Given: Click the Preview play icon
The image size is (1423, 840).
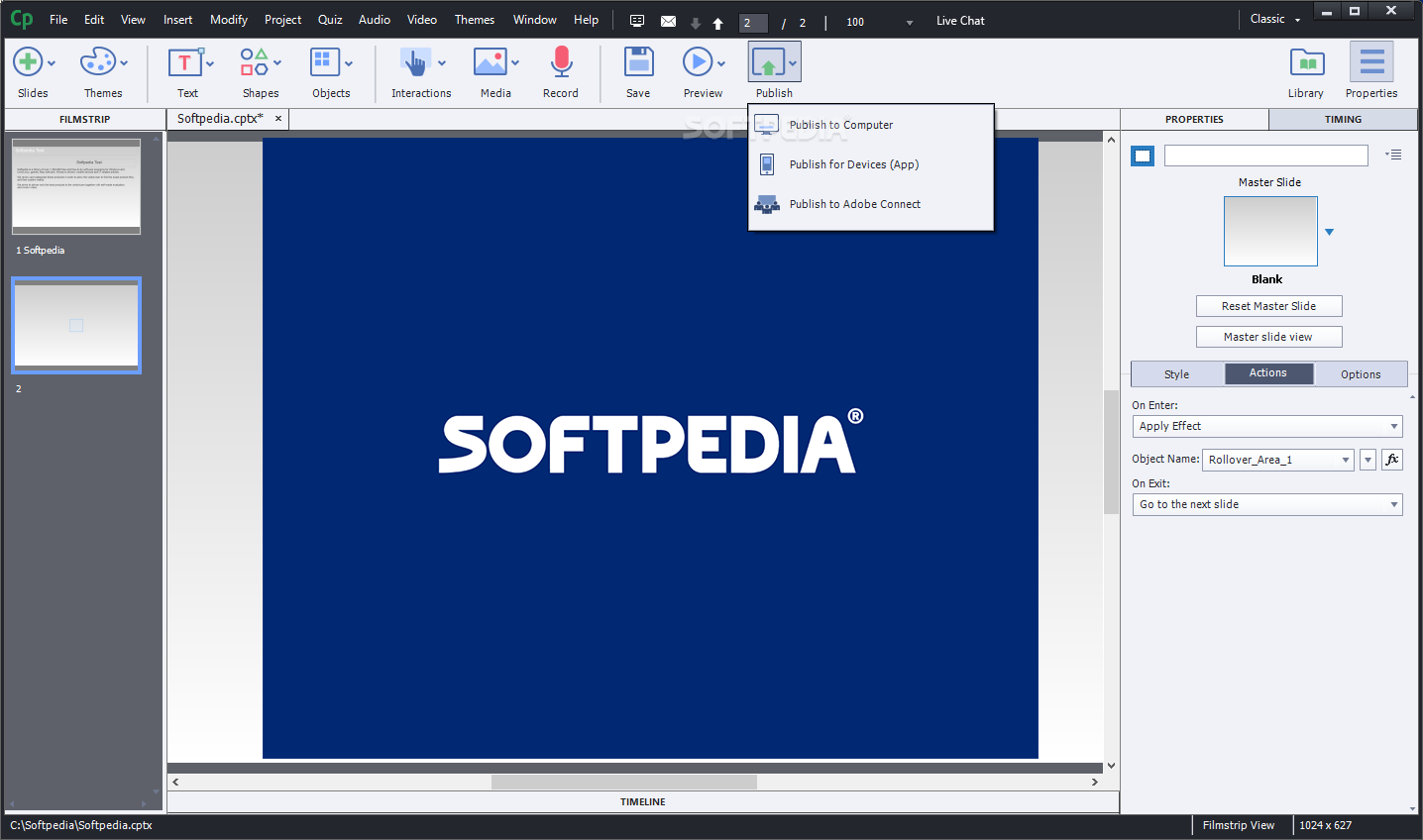Looking at the screenshot, I should (698, 61).
